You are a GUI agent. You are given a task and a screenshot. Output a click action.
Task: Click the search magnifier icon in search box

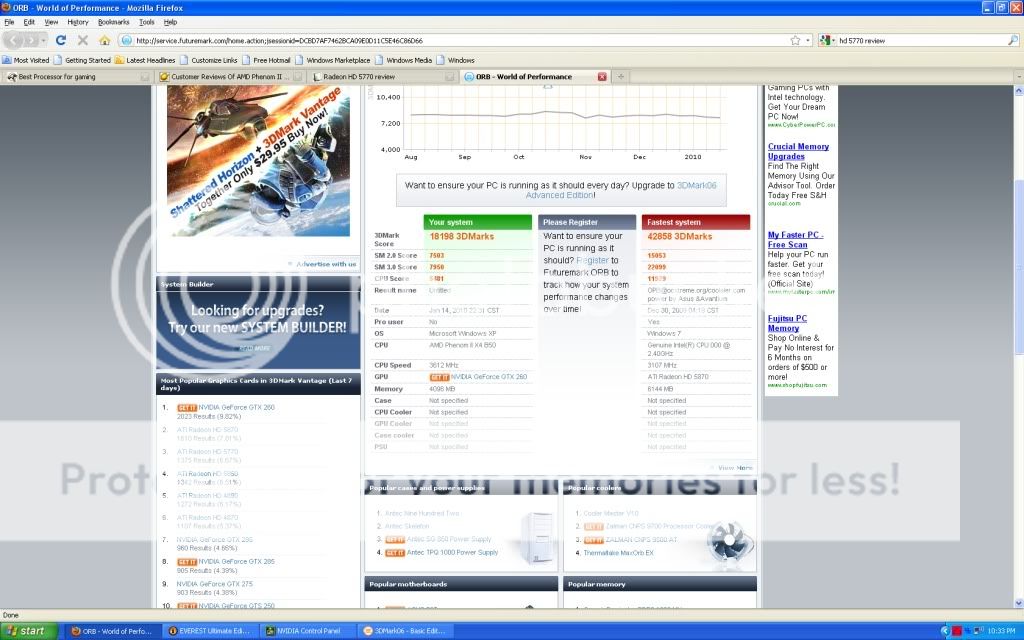tap(1012, 40)
